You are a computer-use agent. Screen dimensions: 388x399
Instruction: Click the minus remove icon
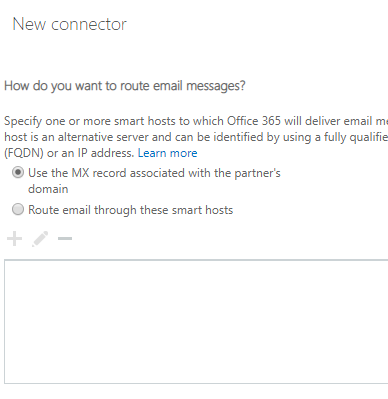point(65,238)
